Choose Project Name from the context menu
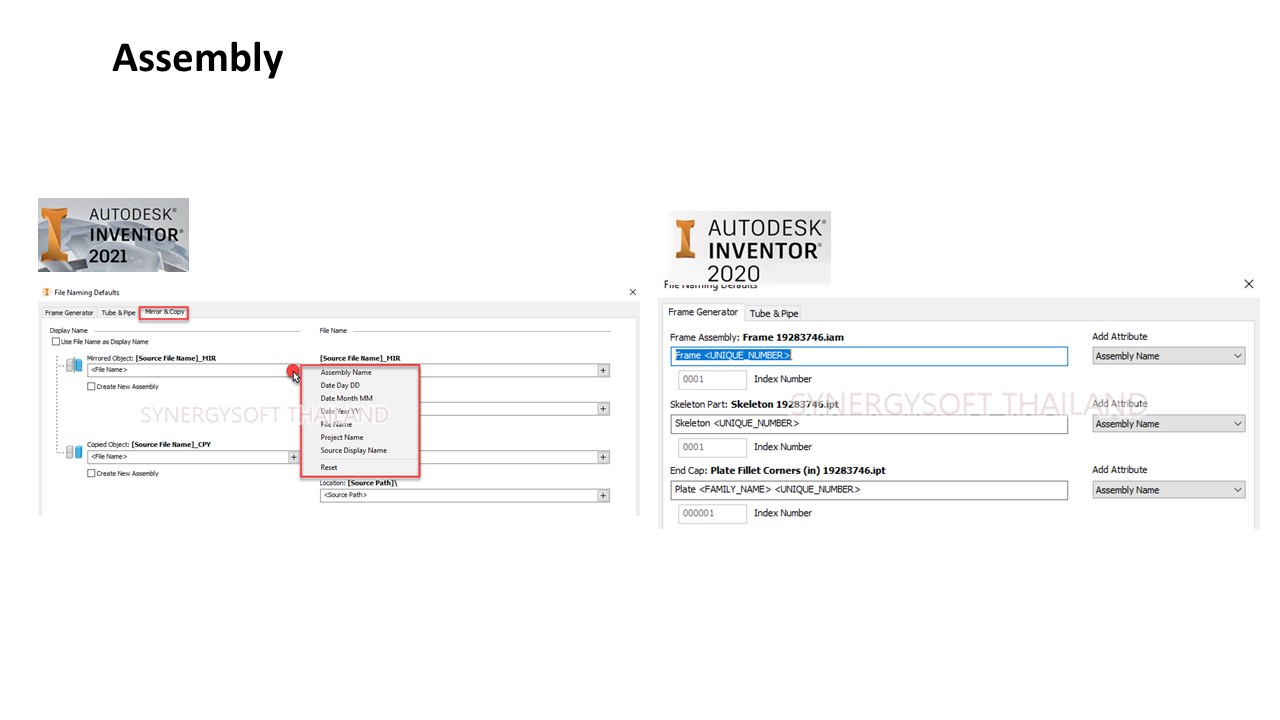 (x=342, y=437)
